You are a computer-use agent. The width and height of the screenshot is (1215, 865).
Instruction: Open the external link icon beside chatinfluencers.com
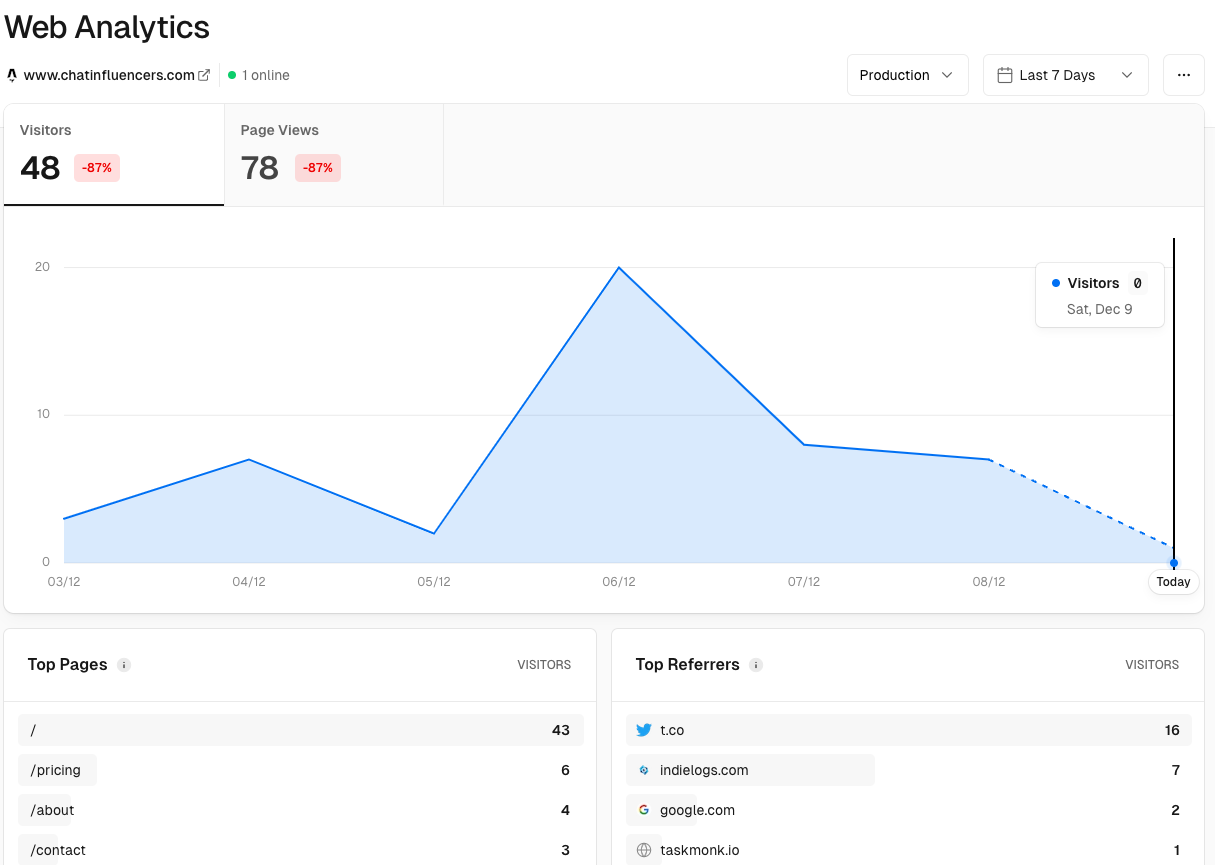(x=204, y=75)
